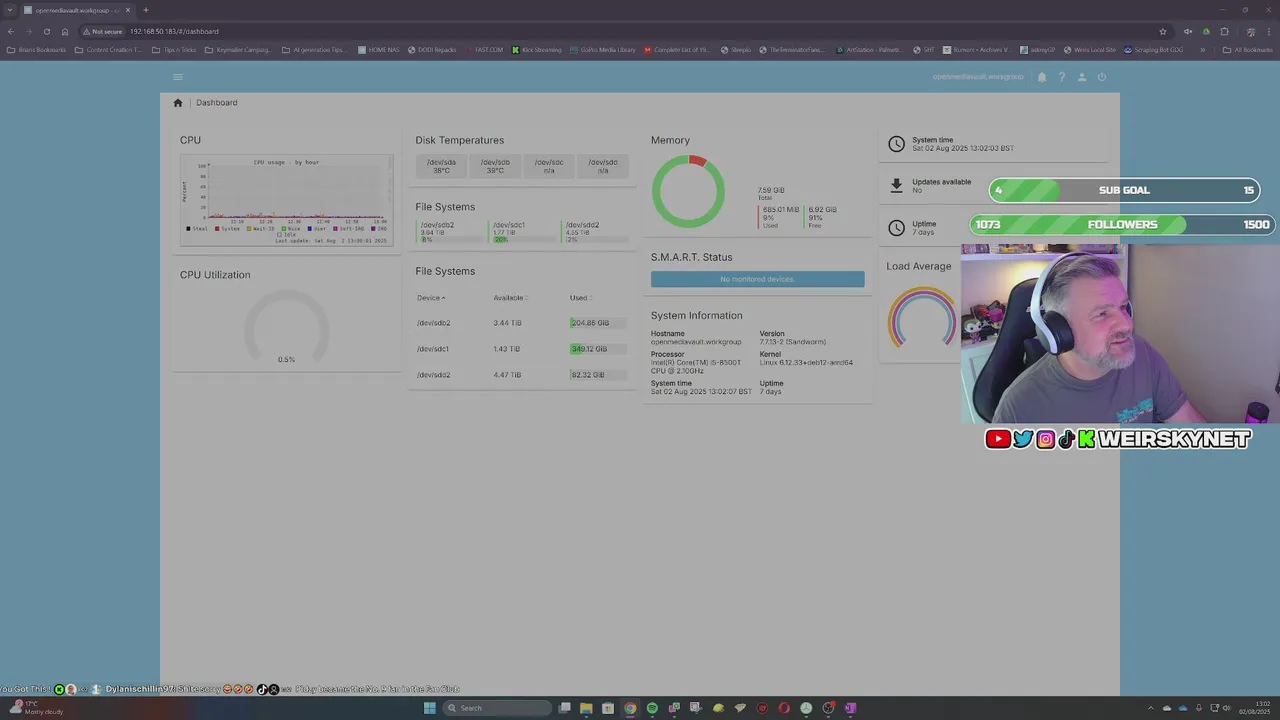The image size is (1280, 720).
Task: Sort table by the Device column
Action: [x=431, y=298]
